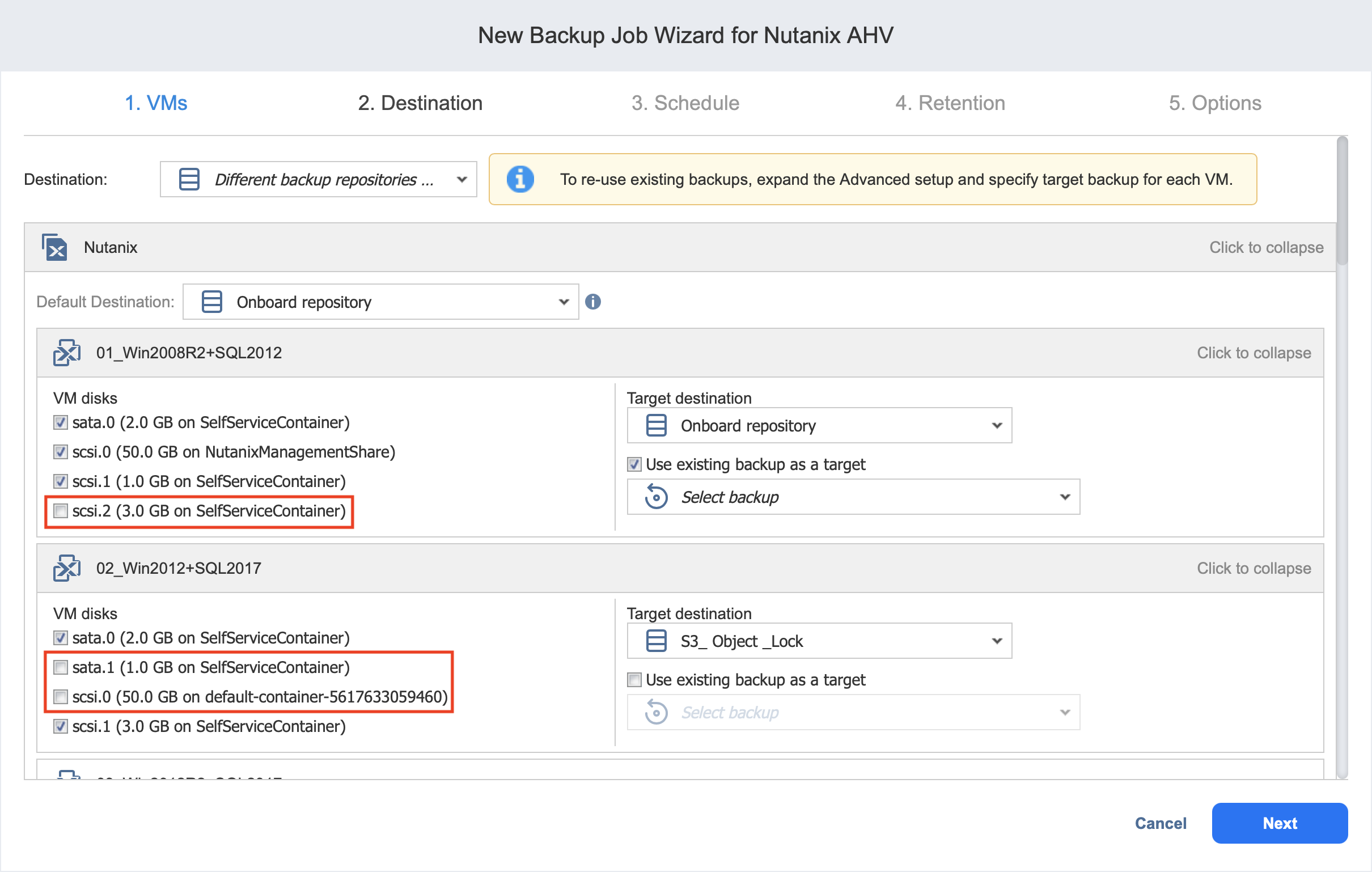This screenshot has width=1372, height=872.
Task: Click the 02_Win2012+SQL2017 VM icon
Action: [x=67, y=568]
